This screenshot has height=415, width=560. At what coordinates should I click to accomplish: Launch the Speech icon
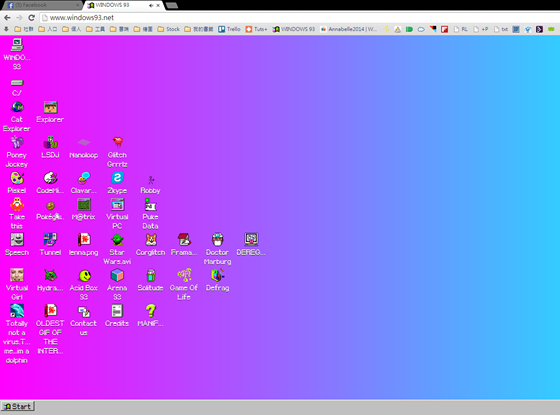(17, 240)
